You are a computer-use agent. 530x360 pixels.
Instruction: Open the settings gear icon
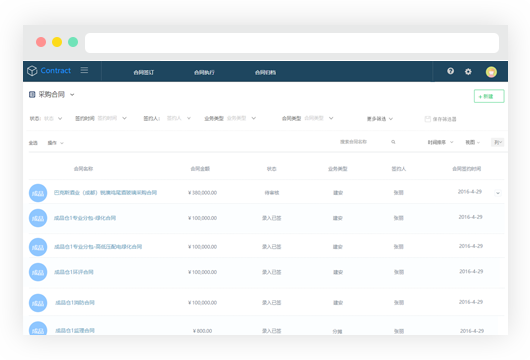click(x=468, y=71)
